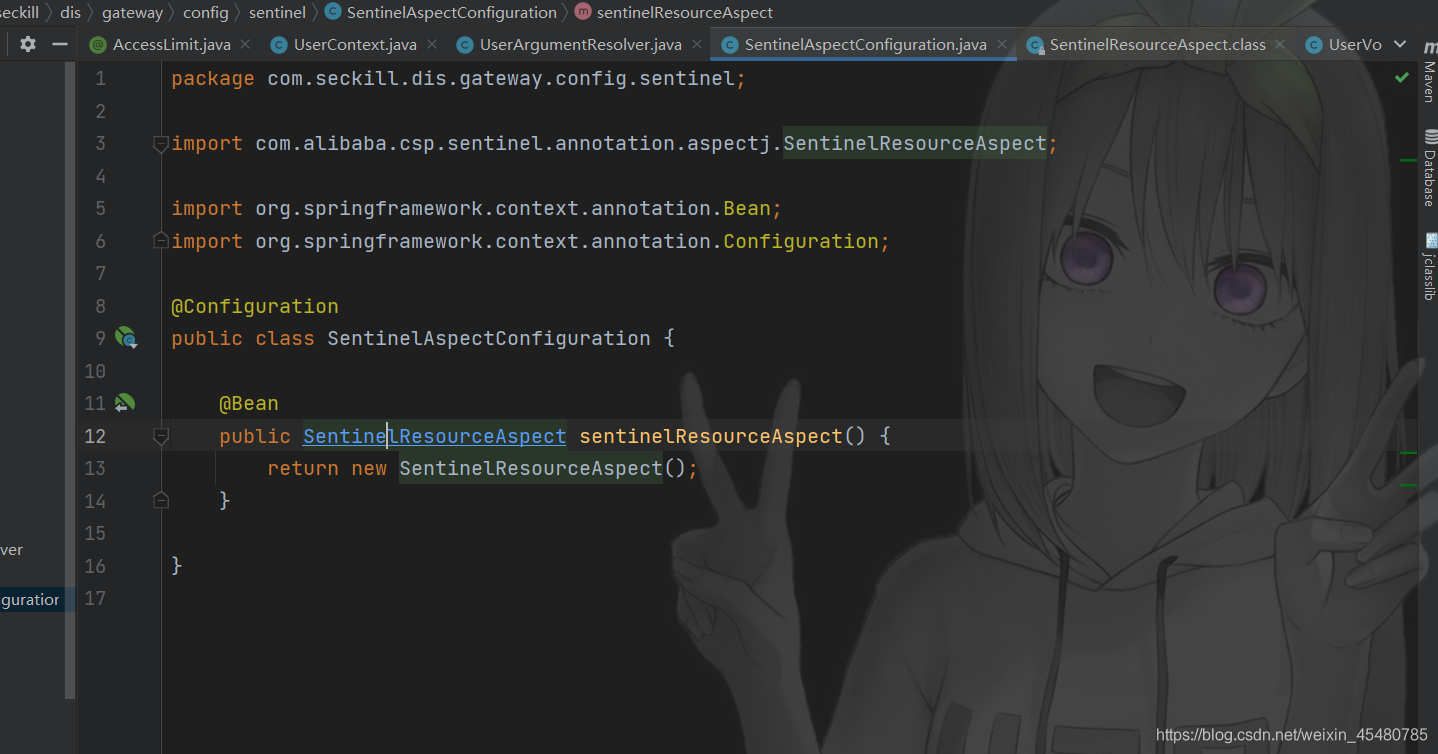Click underlined SentinelResourceAspect return type on line 12
1438x754 pixels.
click(x=435, y=436)
